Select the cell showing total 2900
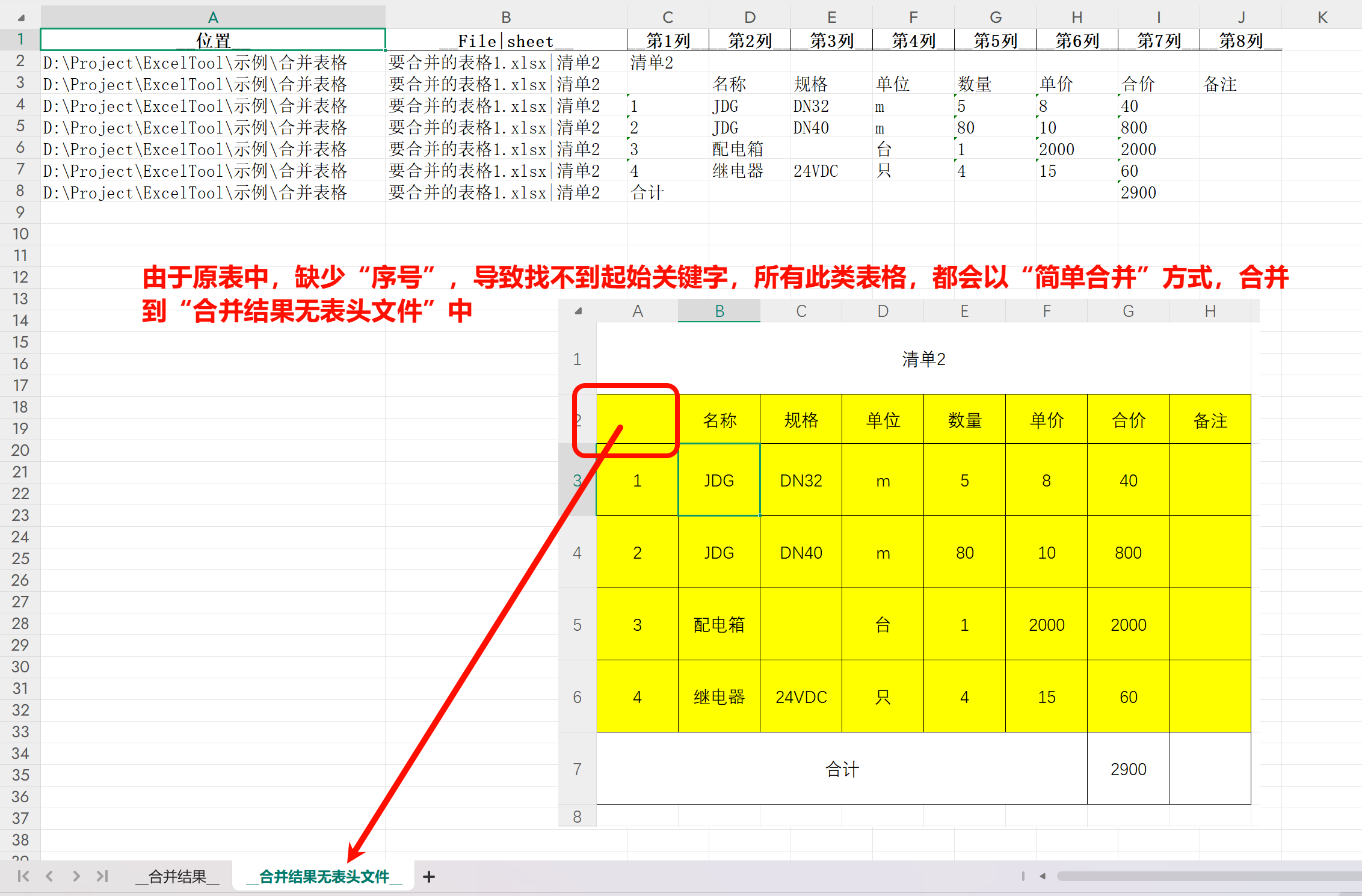 (1139, 192)
